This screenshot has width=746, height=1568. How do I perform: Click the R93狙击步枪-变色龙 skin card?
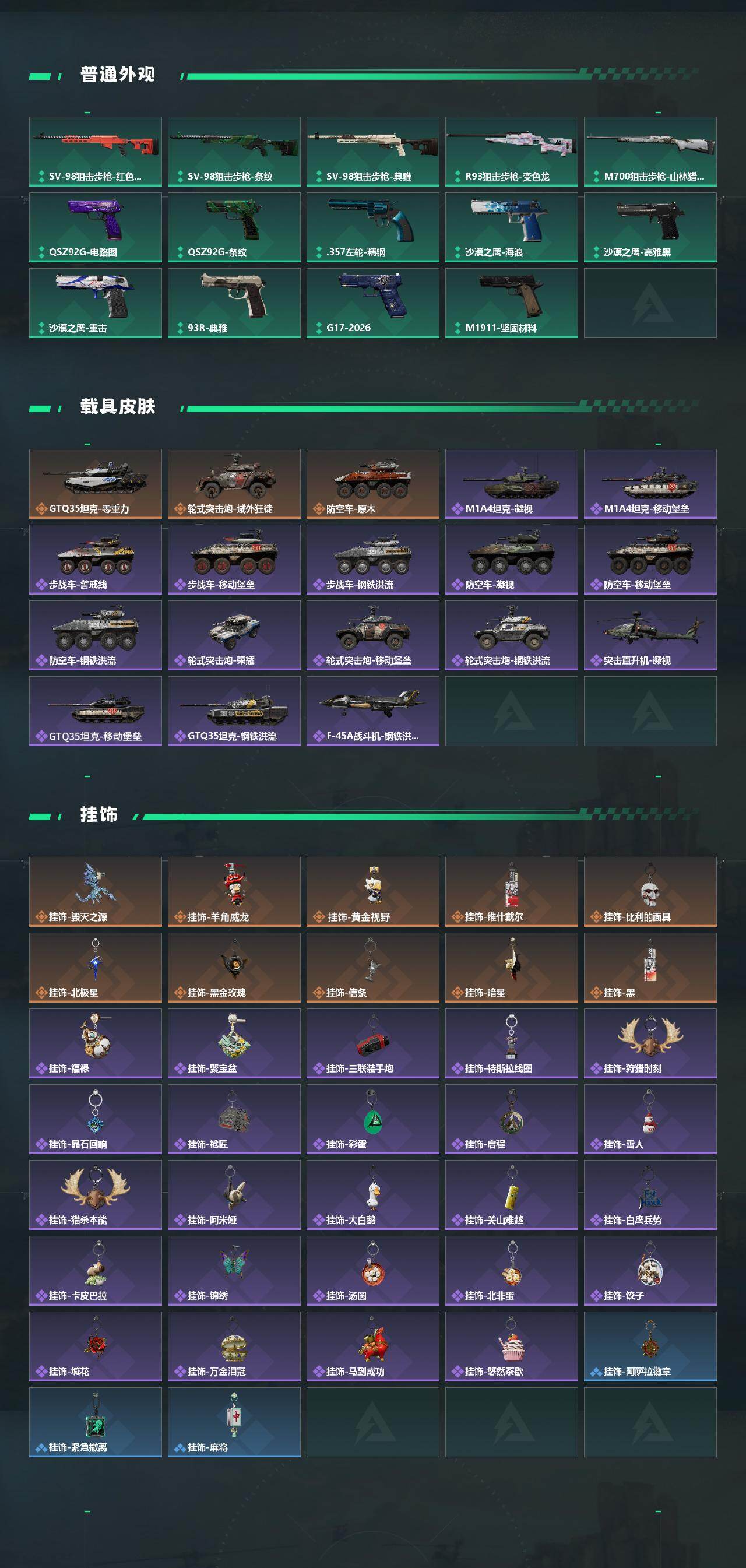point(512,152)
